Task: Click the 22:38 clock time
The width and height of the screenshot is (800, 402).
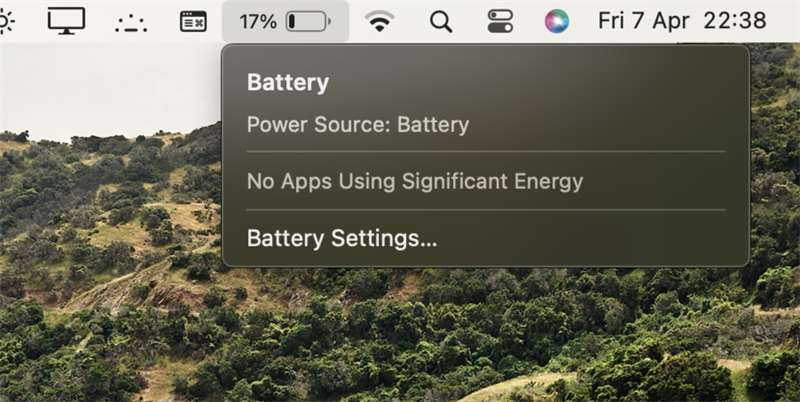Action: pos(735,21)
